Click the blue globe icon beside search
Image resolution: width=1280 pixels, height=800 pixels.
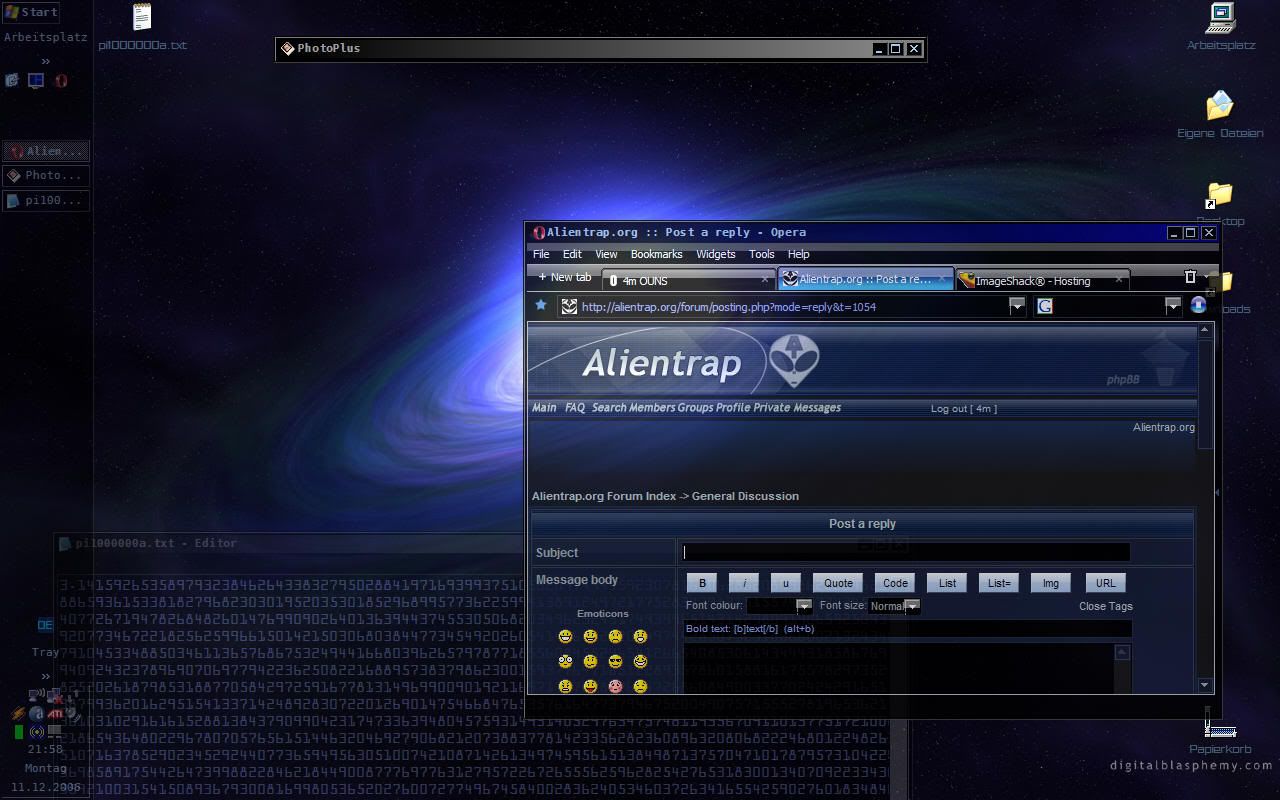click(x=1198, y=305)
